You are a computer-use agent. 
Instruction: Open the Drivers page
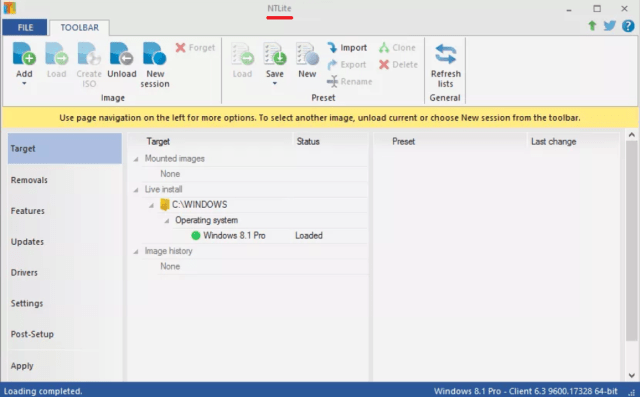click(x=64, y=273)
